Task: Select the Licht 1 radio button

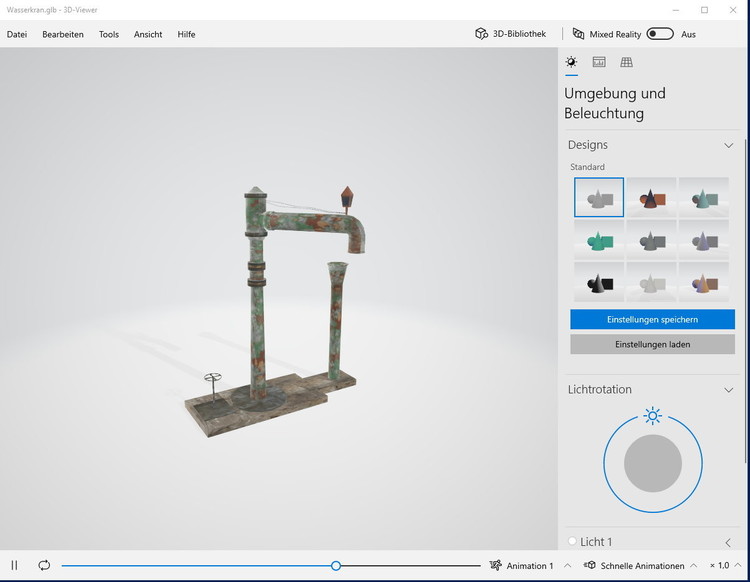Action: point(572,541)
